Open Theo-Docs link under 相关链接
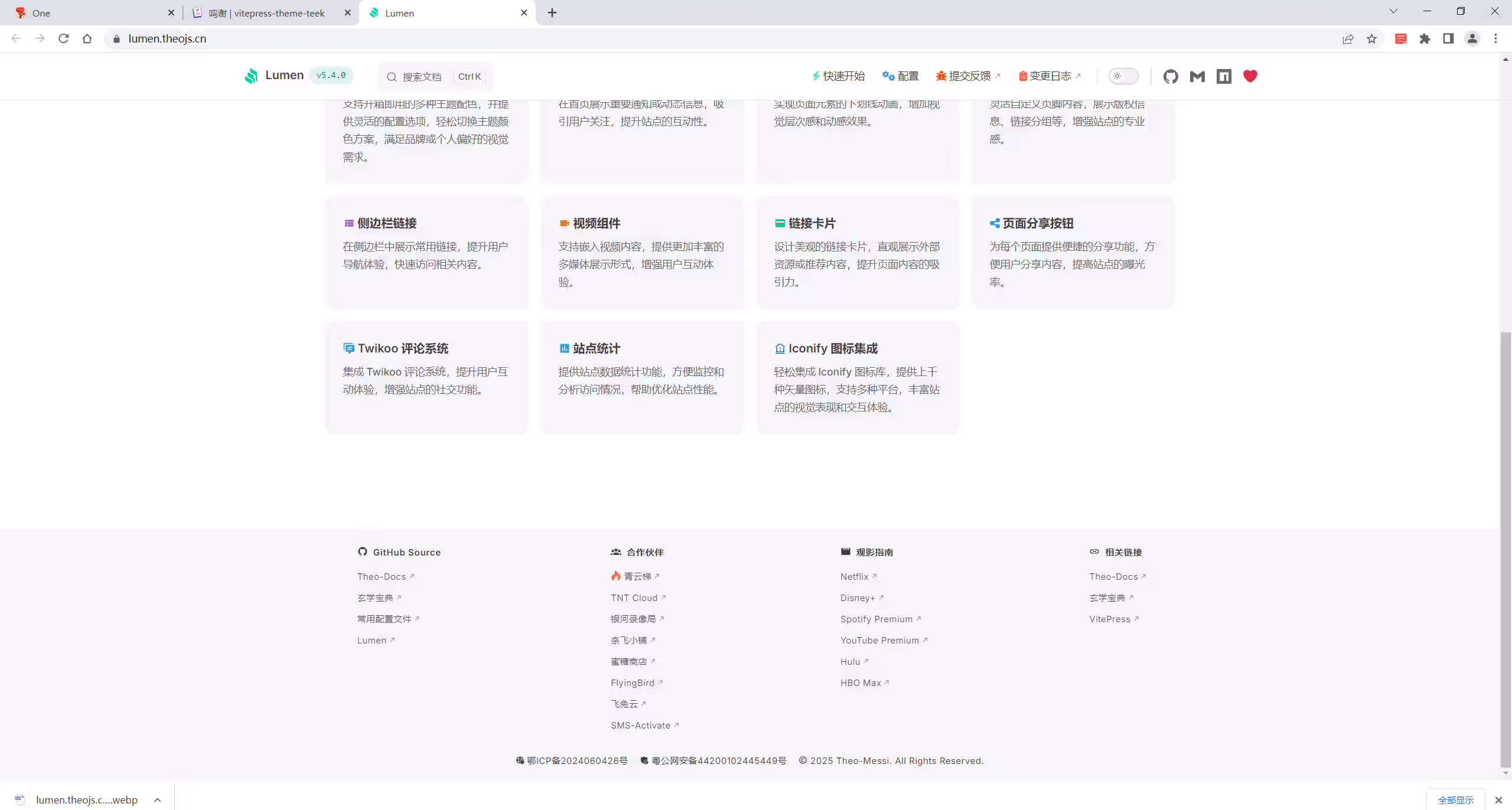Image resolution: width=1512 pixels, height=810 pixels. [1117, 577]
